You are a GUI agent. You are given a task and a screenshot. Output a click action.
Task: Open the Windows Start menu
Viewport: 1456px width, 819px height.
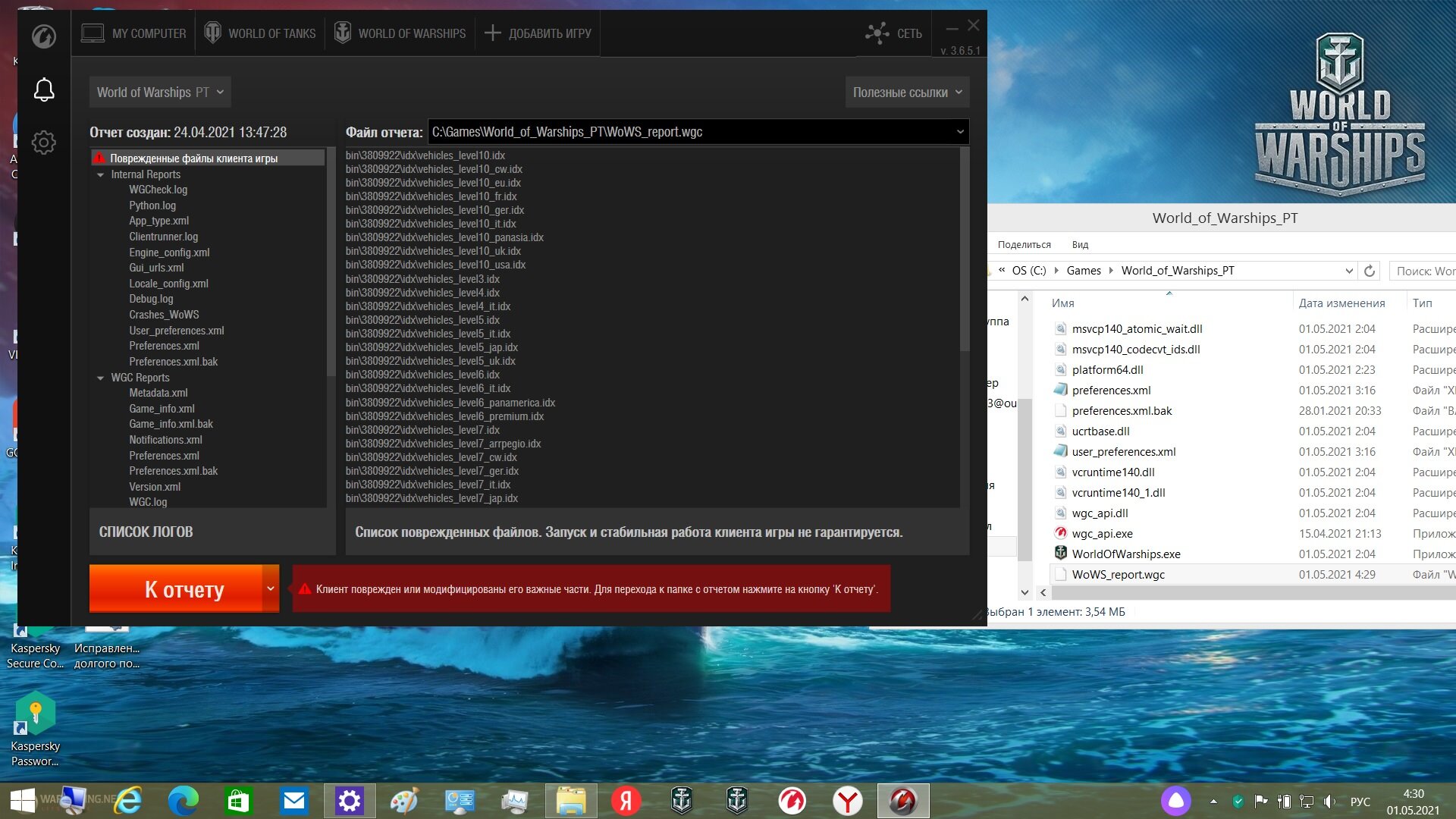pyautogui.click(x=23, y=801)
